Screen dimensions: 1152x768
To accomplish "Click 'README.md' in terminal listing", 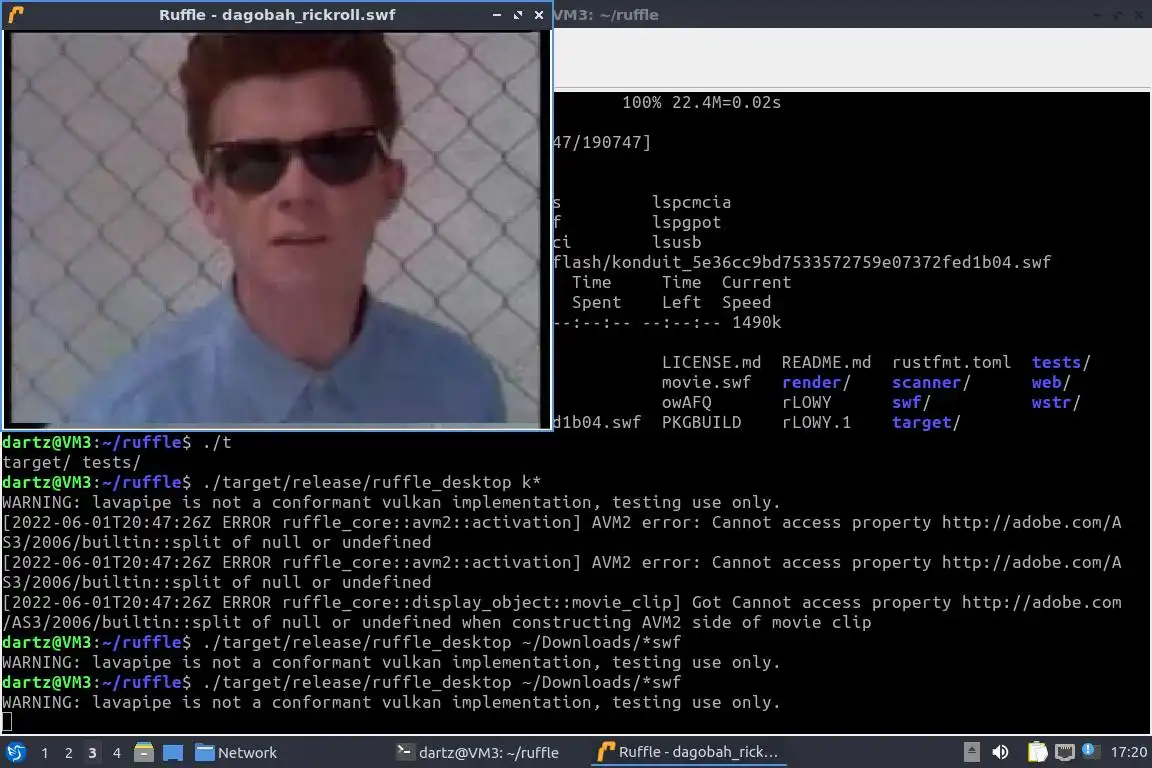I will click(826, 362).
